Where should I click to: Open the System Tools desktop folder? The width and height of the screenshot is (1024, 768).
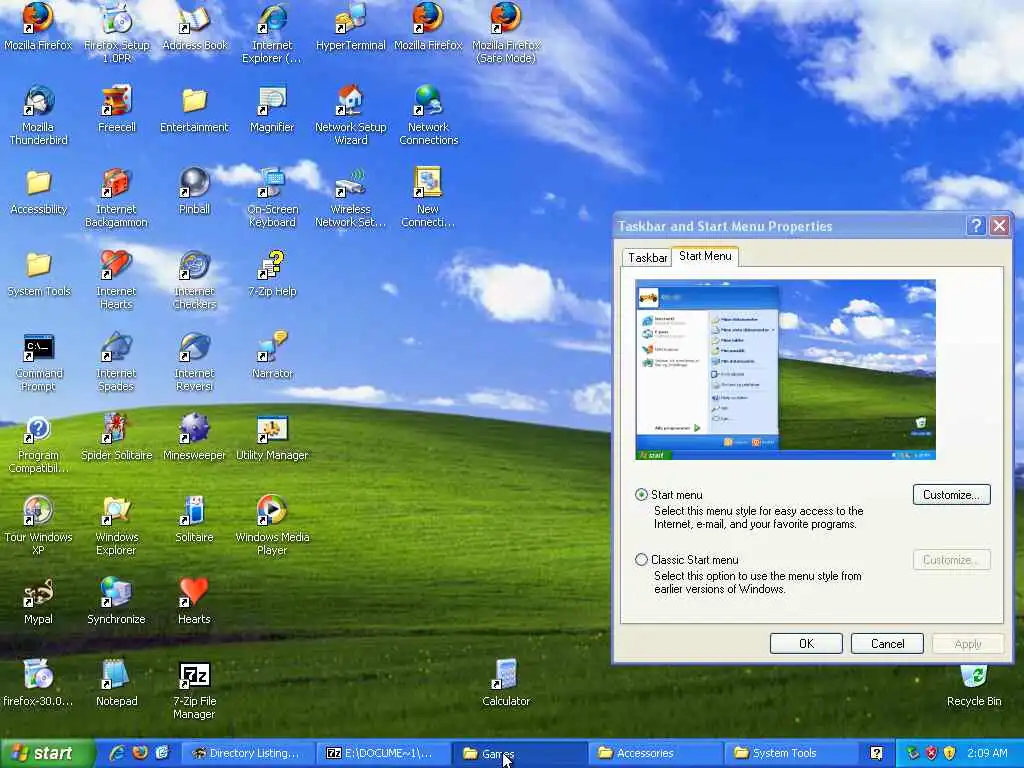pyautogui.click(x=39, y=273)
